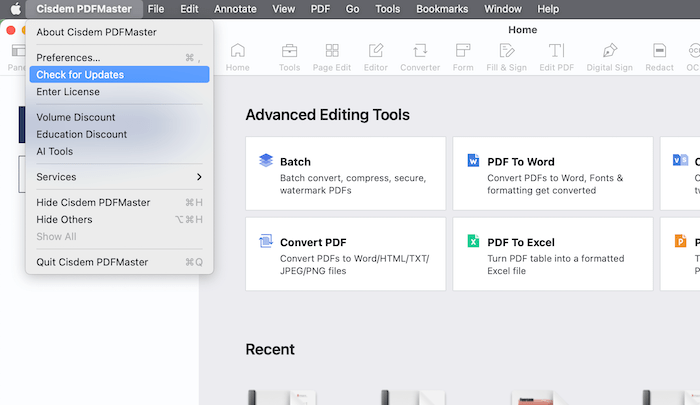Image resolution: width=700 pixels, height=405 pixels.
Task: Close window with red button
Action: [x=11, y=30]
